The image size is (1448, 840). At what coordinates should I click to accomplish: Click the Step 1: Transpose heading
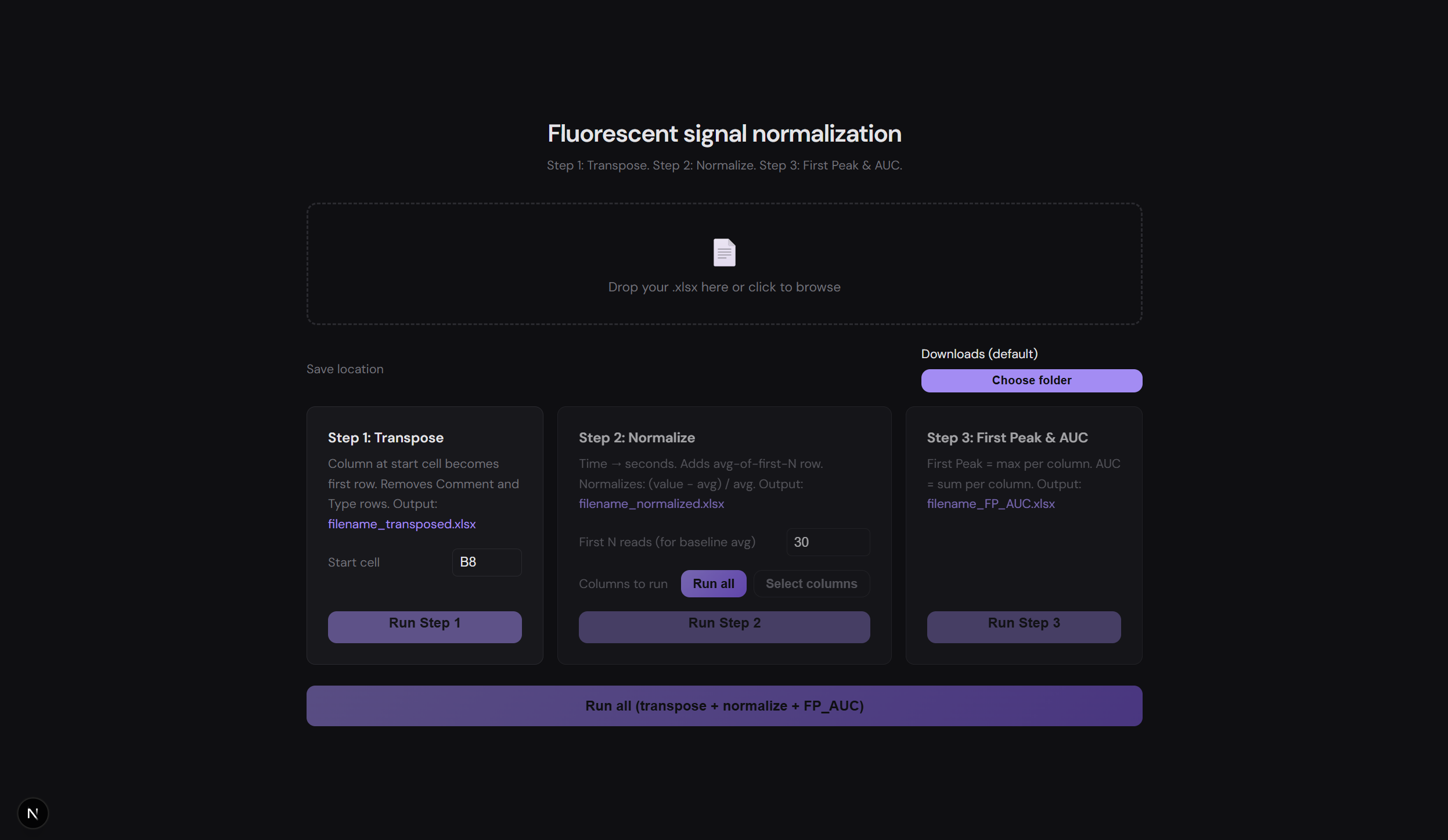point(386,438)
